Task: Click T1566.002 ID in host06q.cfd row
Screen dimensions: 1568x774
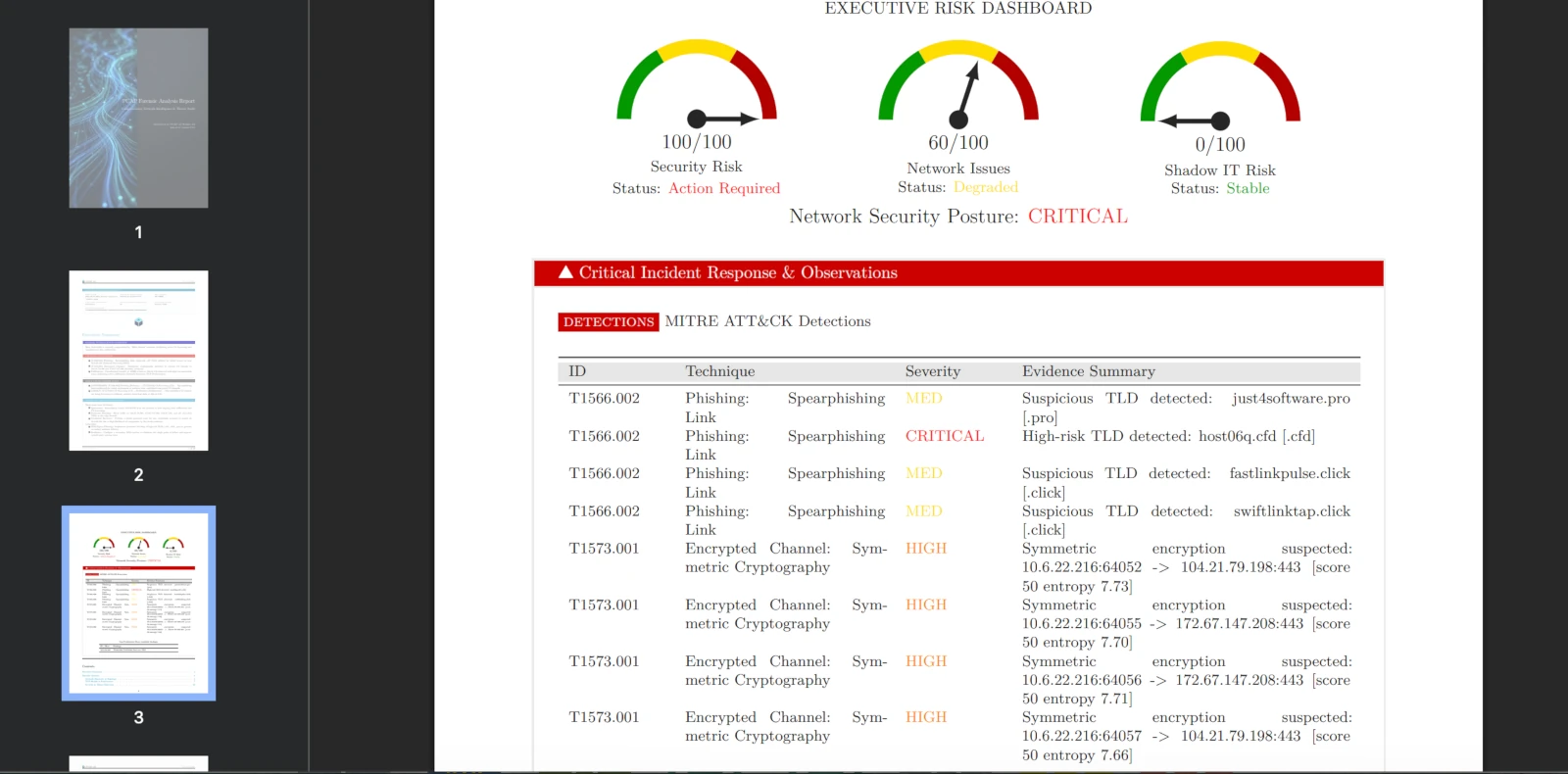Action: [604, 436]
